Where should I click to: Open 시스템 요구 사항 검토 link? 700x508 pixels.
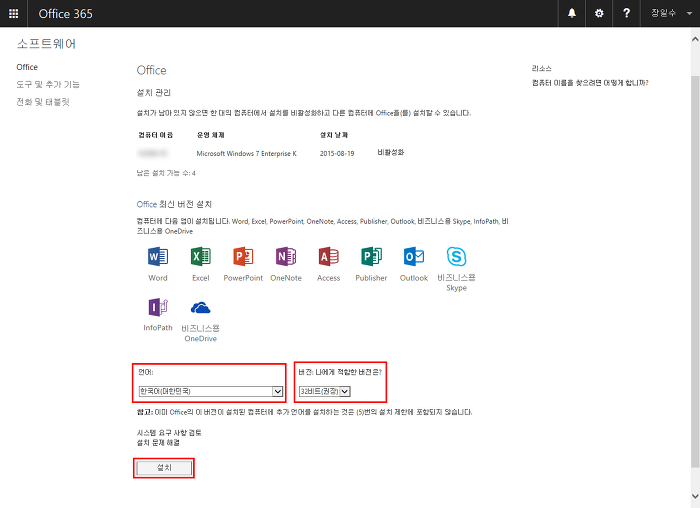tap(169, 433)
